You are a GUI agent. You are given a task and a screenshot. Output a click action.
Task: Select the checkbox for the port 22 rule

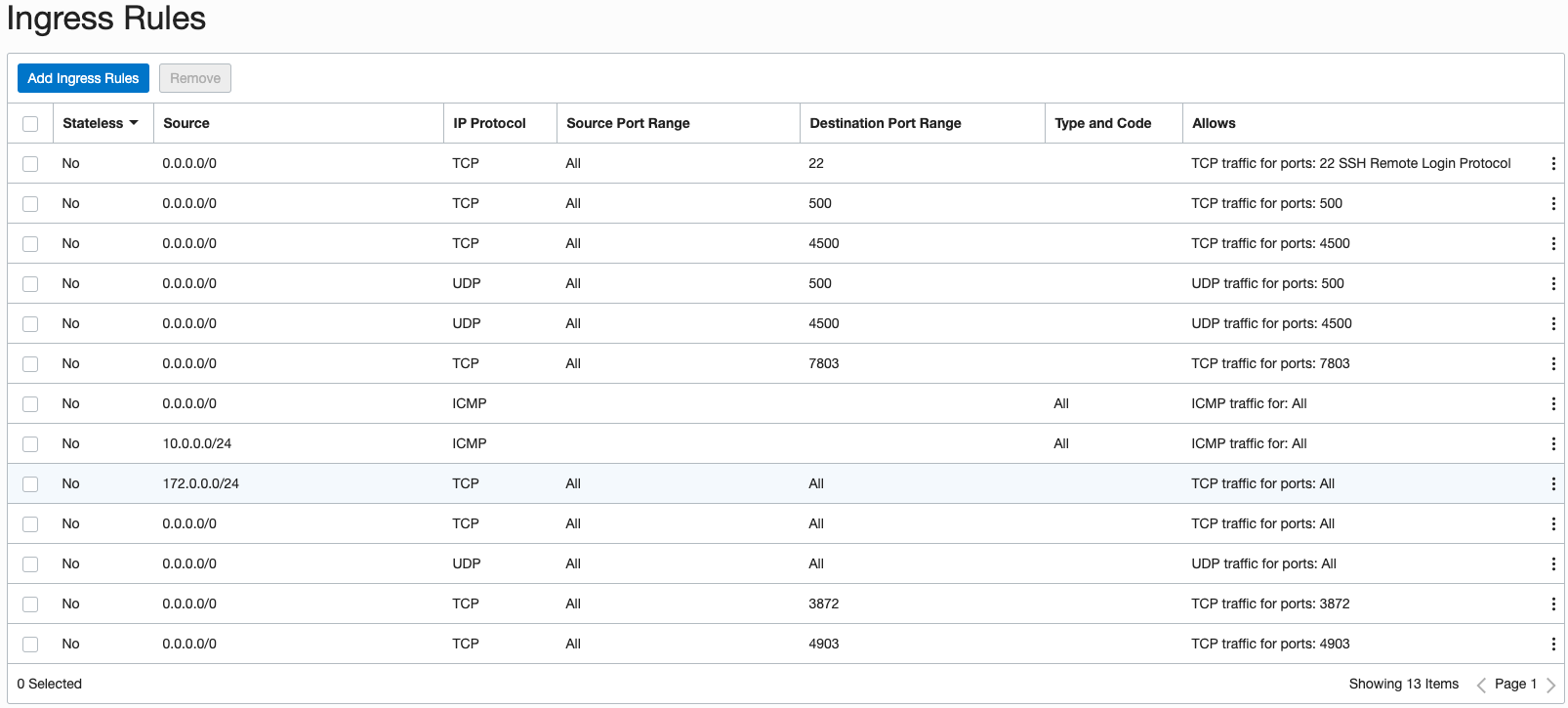30,164
